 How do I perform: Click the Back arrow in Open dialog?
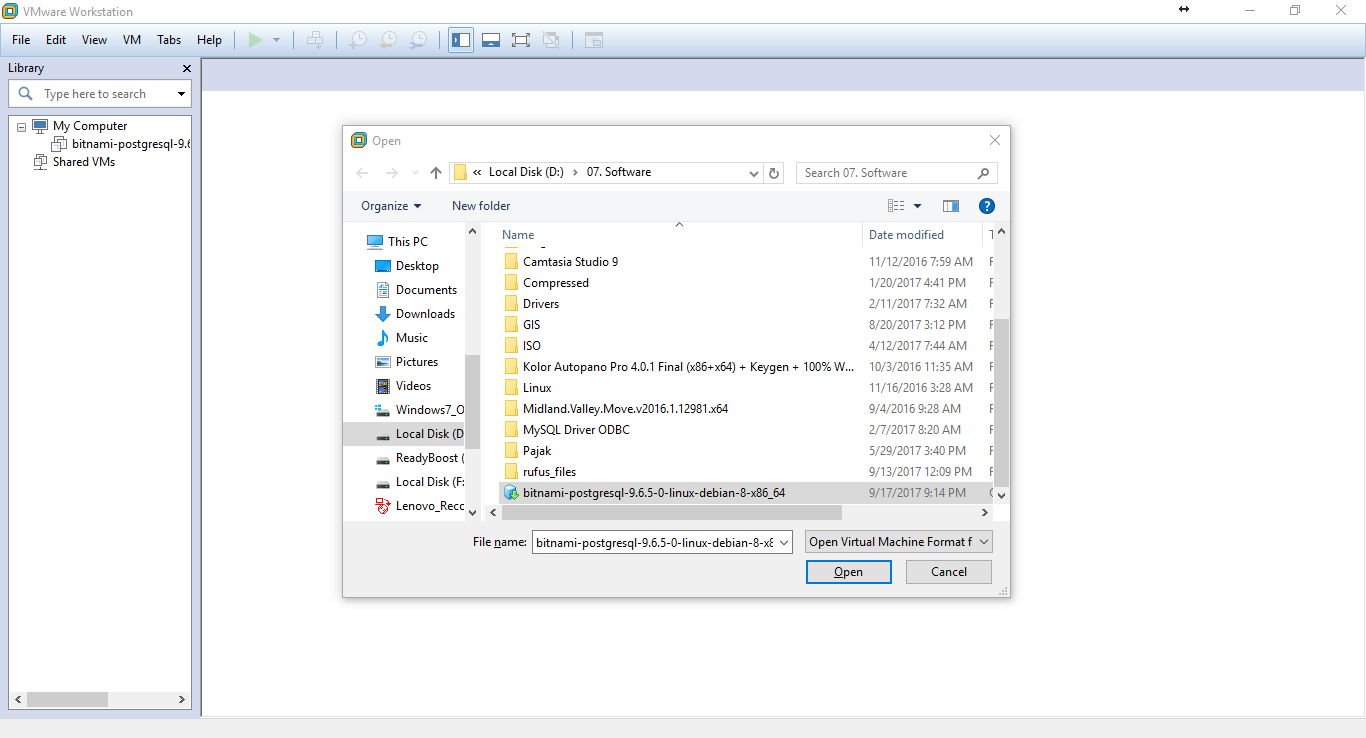tap(362, 173)
